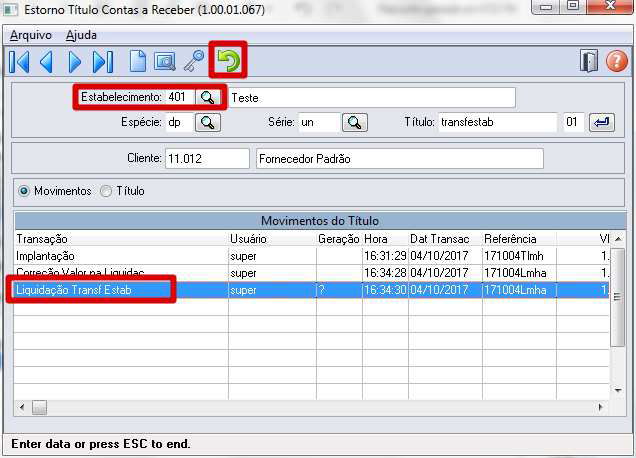
Task: Click the blue confirm arrow beside Título
Action: [602, 122]
